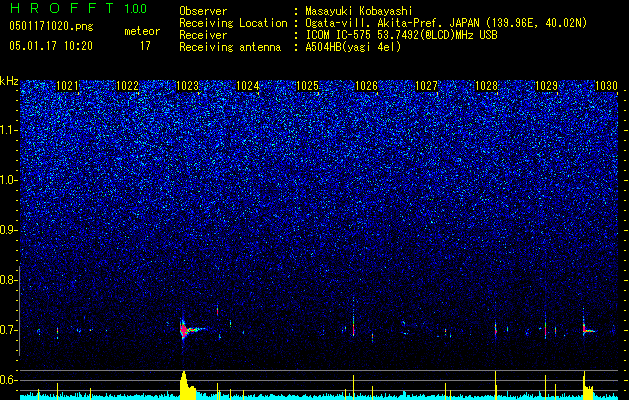Click the 1.0 frequency axis label
This screenshot has width=629, height=400.
click(x=8, y=180)
